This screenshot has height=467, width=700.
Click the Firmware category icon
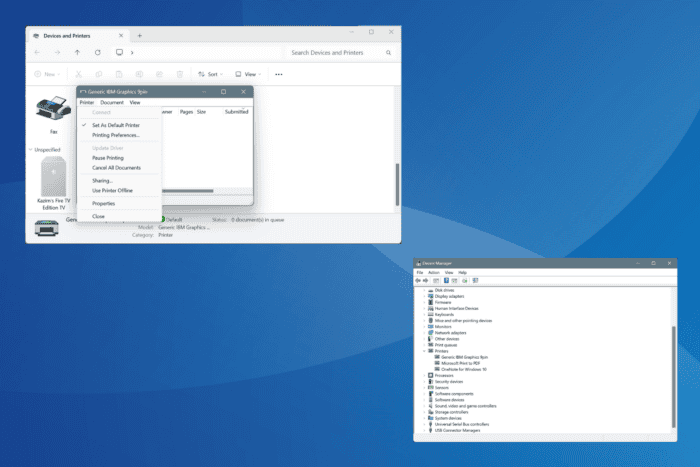point(430,303)
